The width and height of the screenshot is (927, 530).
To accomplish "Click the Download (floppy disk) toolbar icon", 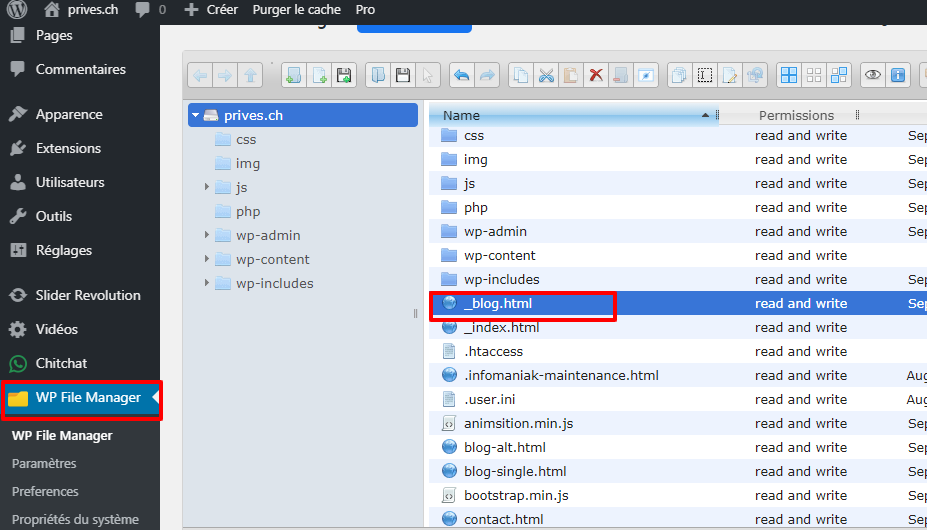I will (403, 75).
